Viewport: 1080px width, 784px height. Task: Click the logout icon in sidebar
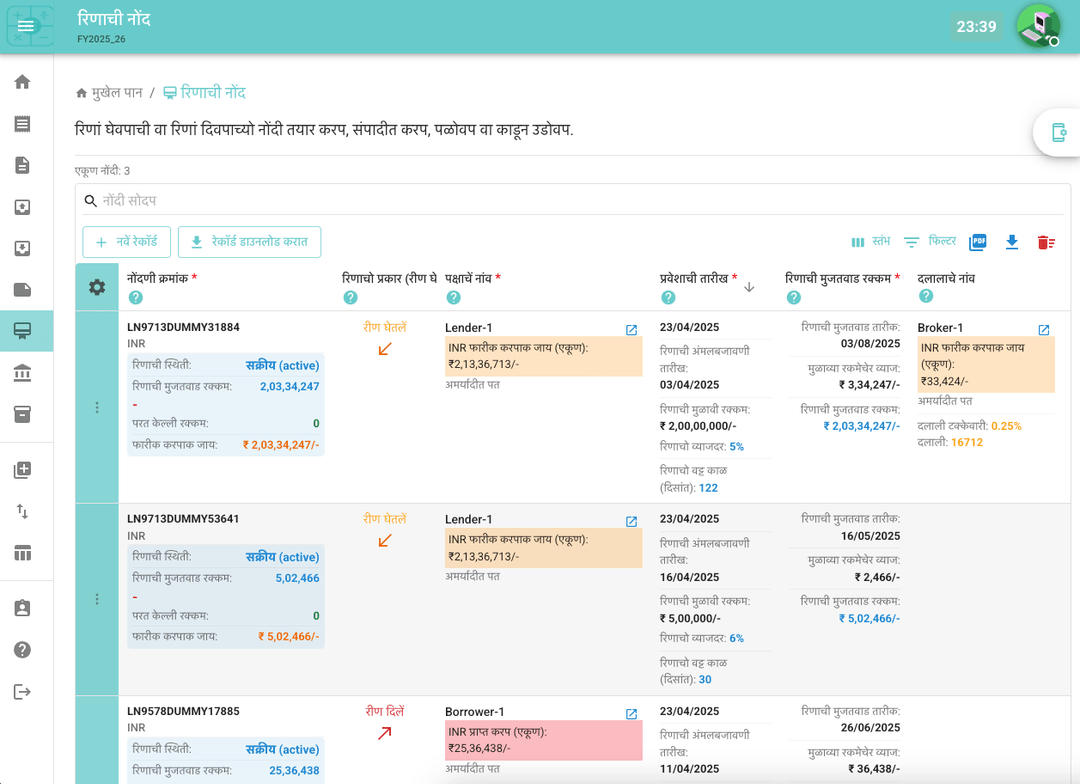(22, 692)
